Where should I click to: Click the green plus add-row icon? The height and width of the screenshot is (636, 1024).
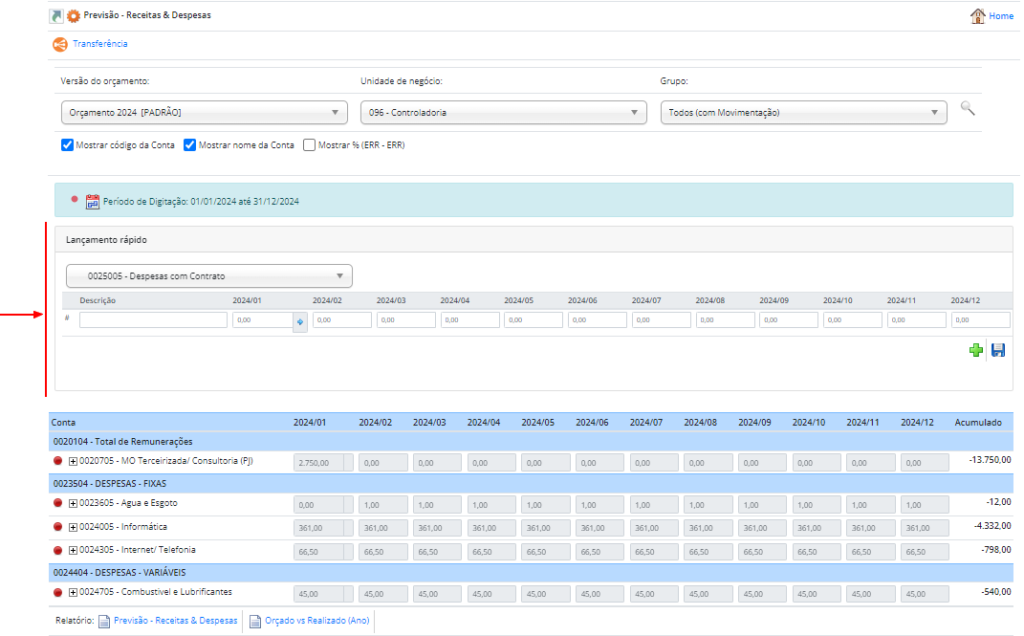pyautogui.click(x=975, y=350)
